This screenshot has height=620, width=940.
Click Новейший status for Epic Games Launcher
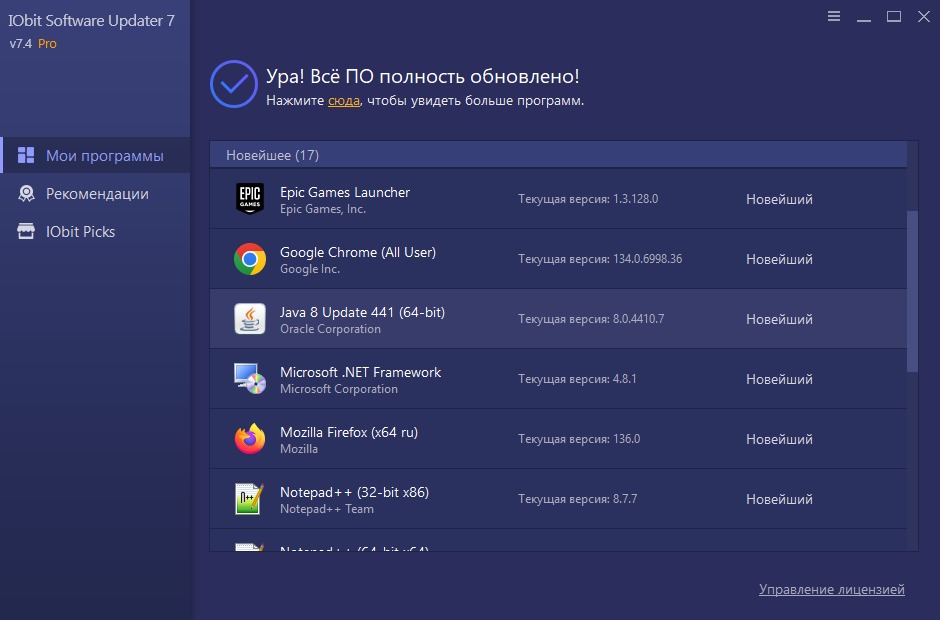[x=779, y=199]
